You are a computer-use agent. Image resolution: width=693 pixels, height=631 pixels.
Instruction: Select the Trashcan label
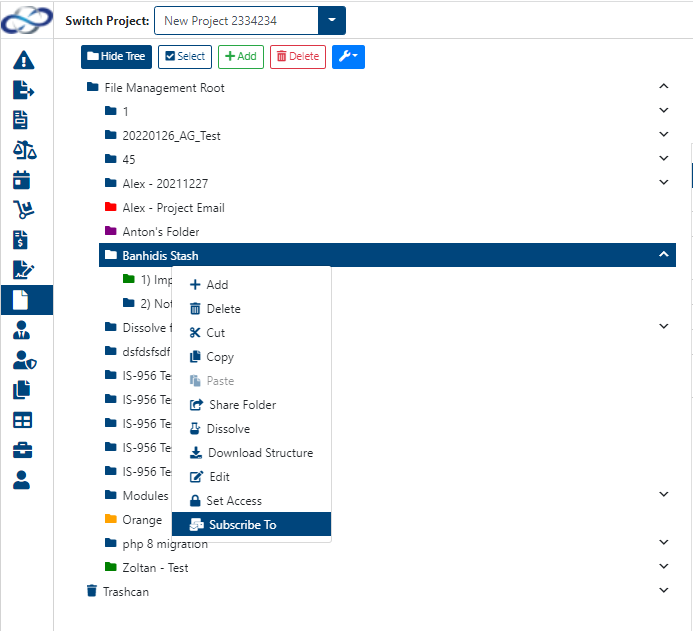126,592
